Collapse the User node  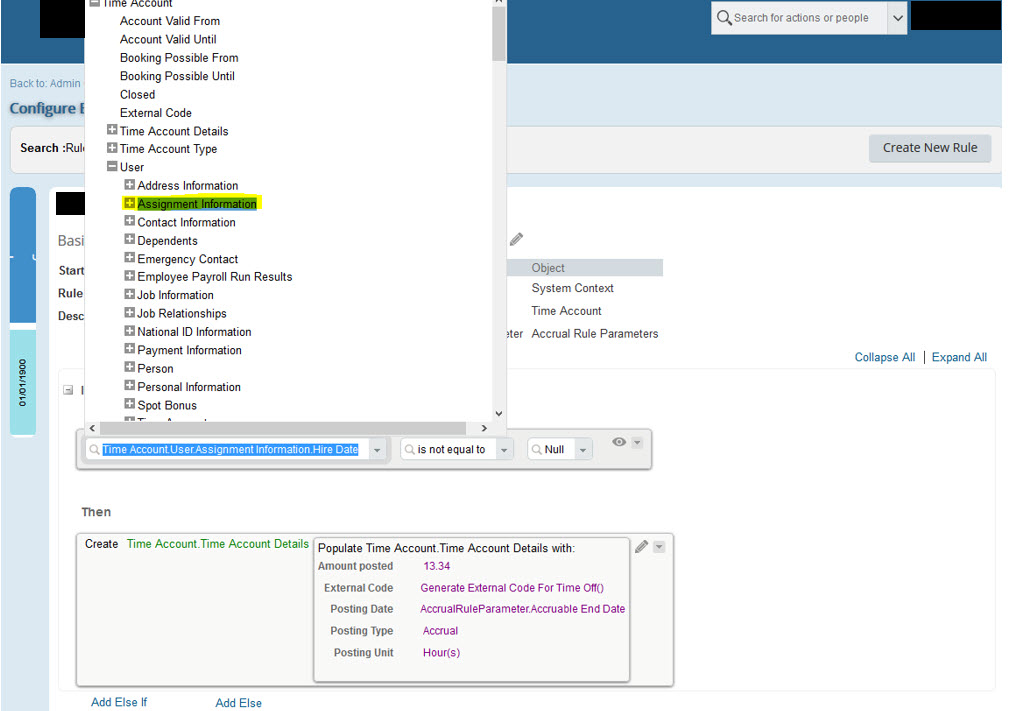pyautogui.click(x=112, y=166)
